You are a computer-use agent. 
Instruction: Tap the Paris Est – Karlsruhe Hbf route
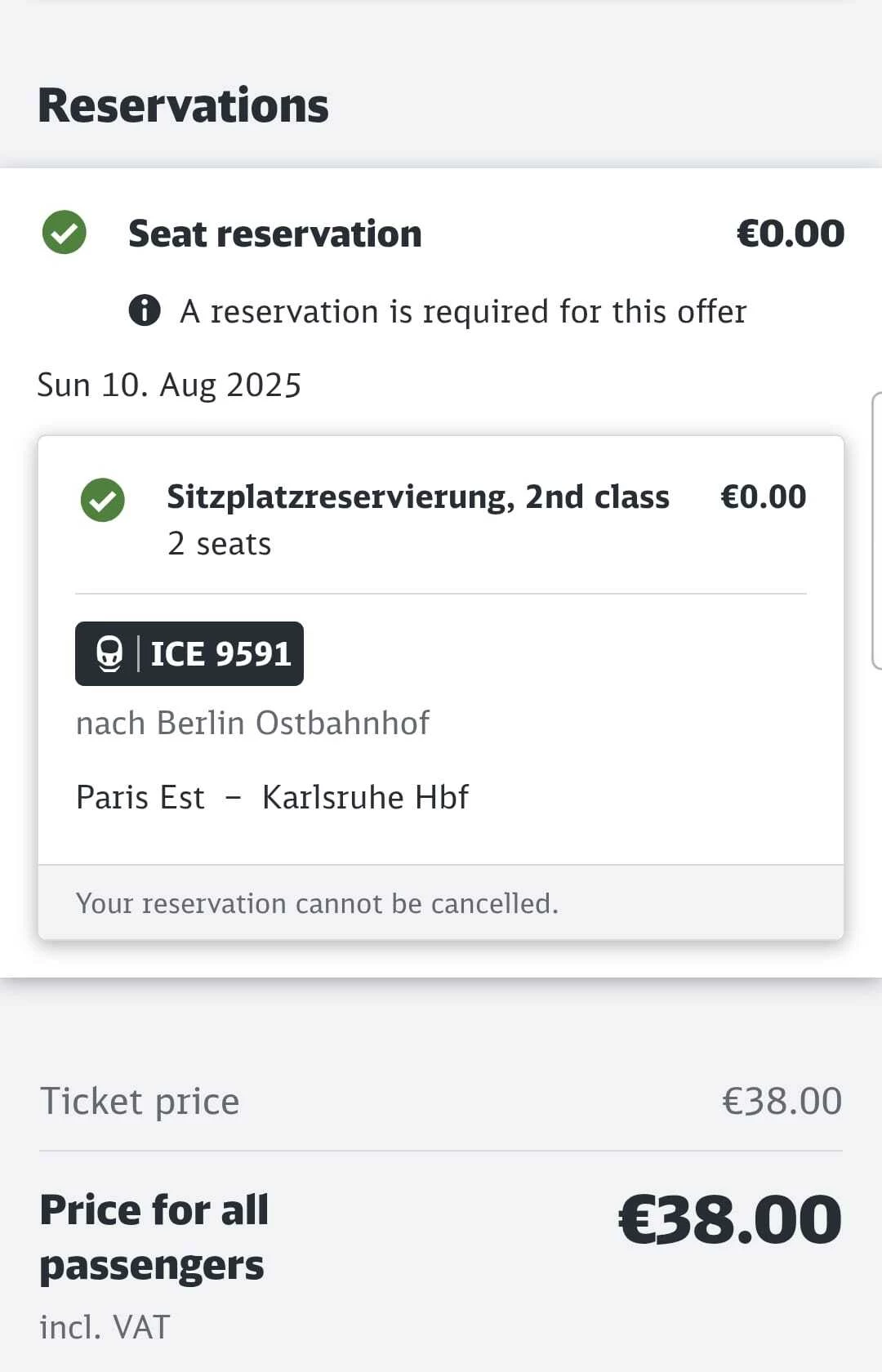coord(272,798)
